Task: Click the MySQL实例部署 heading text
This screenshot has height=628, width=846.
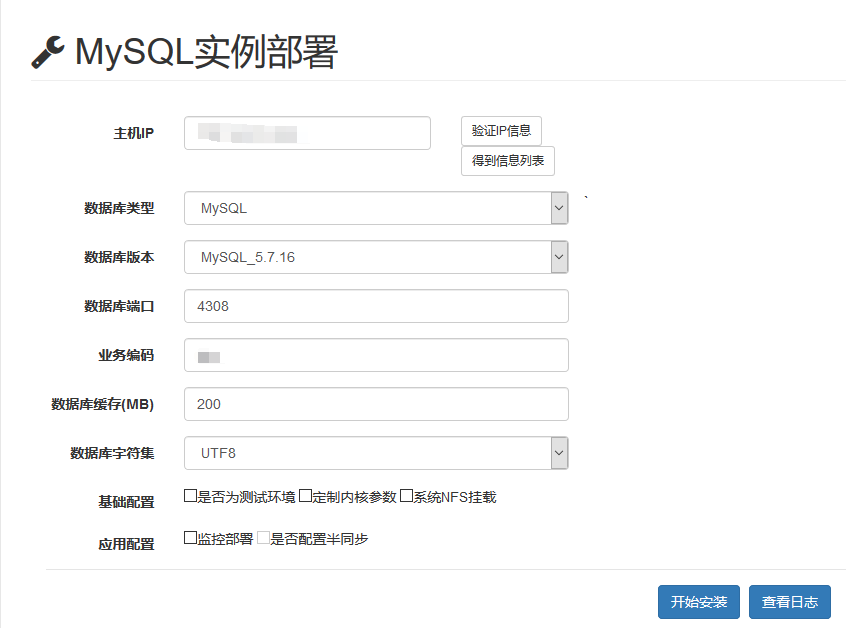Action: coord(206,52)
